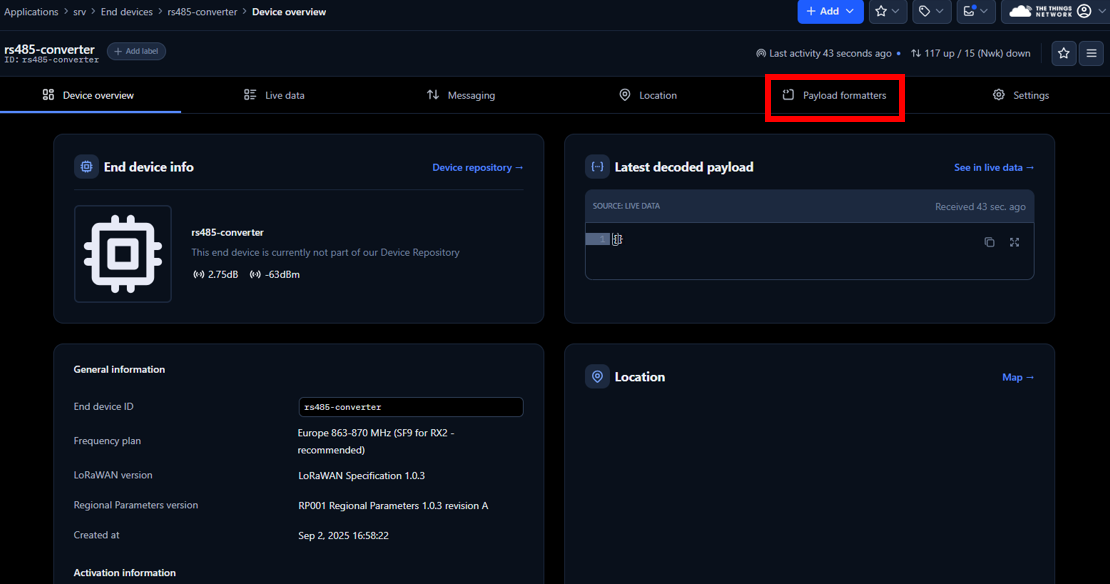
Task: Bookmark the device using the star icon
Action: click(1063, 53)
